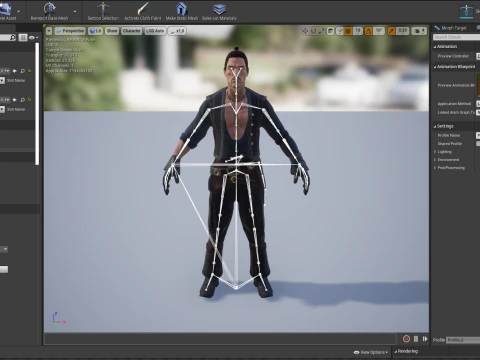This screenshot has height=360, width=480.
Task: Collapse the Rendering section
Action: pyautogui.click(x=396, y=351)
